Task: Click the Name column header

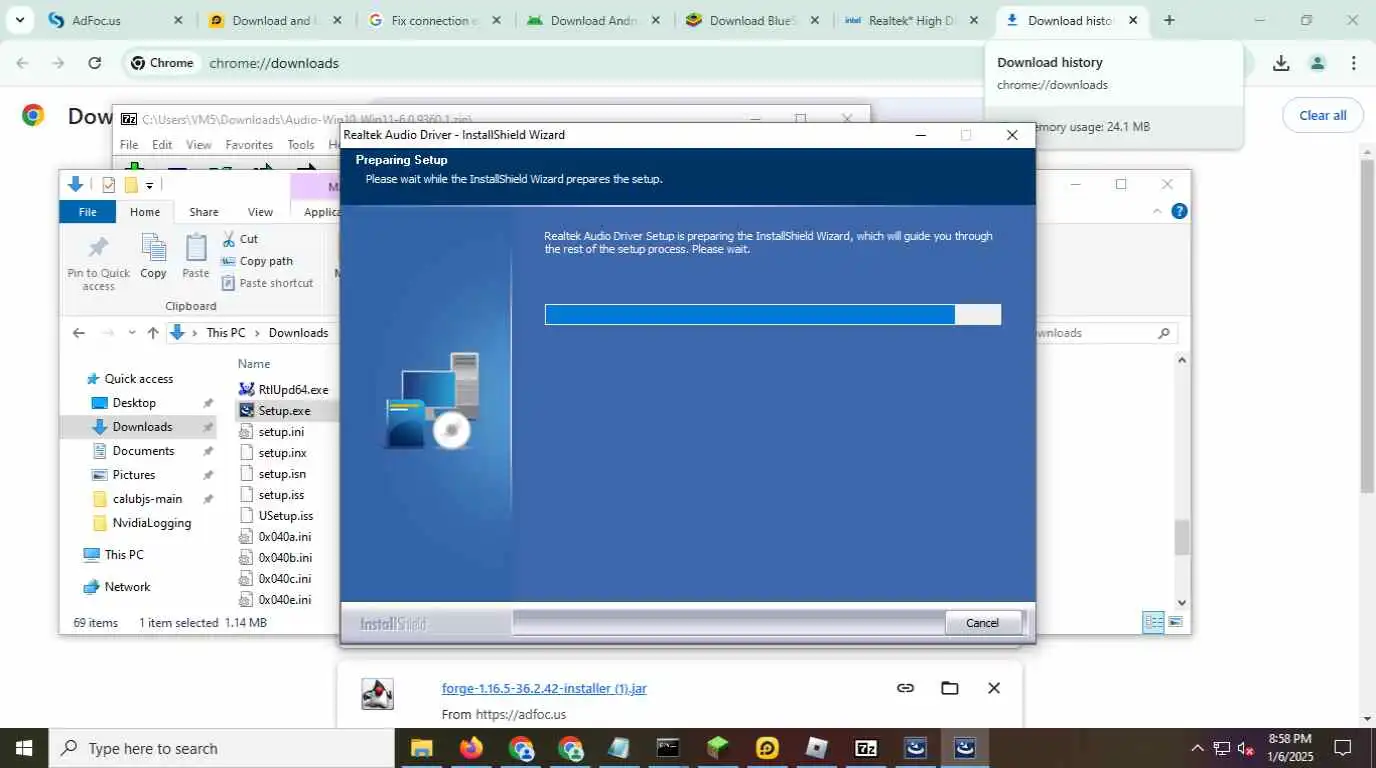Action: [x=254, y=364]
